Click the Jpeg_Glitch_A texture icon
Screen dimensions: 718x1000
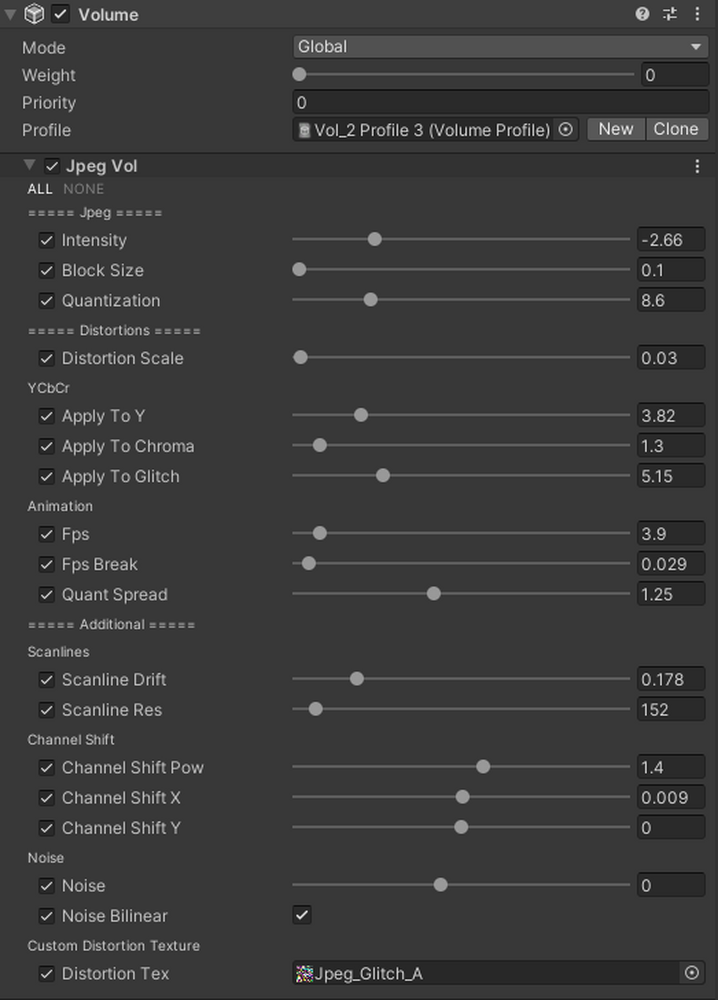click(x=305, y=973)
